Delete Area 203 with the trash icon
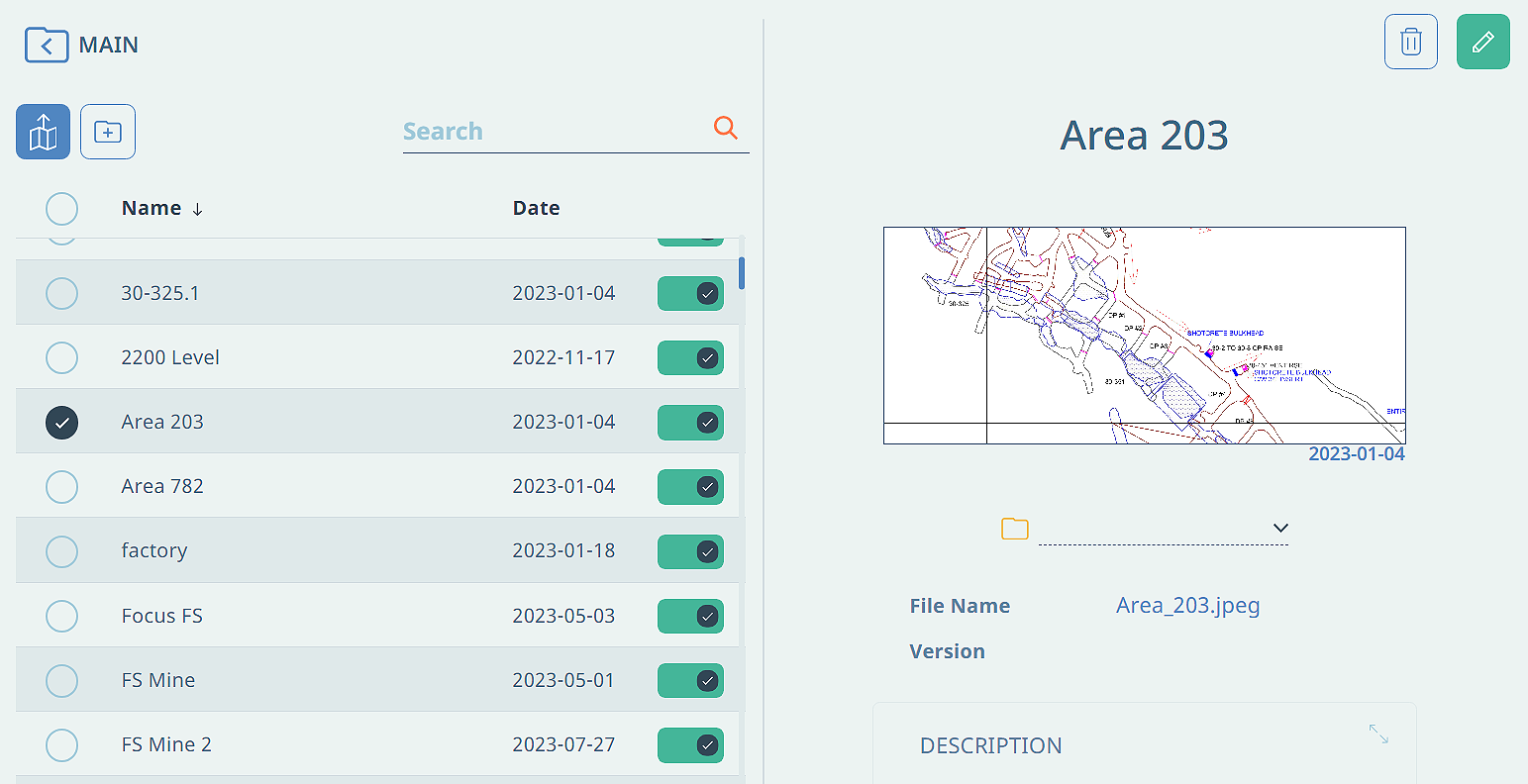 point(1411,42)
